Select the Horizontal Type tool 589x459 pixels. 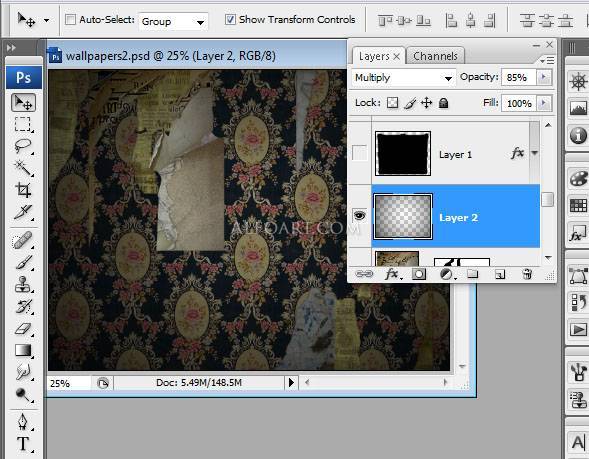pyautogui.click(x=23, y=443)
